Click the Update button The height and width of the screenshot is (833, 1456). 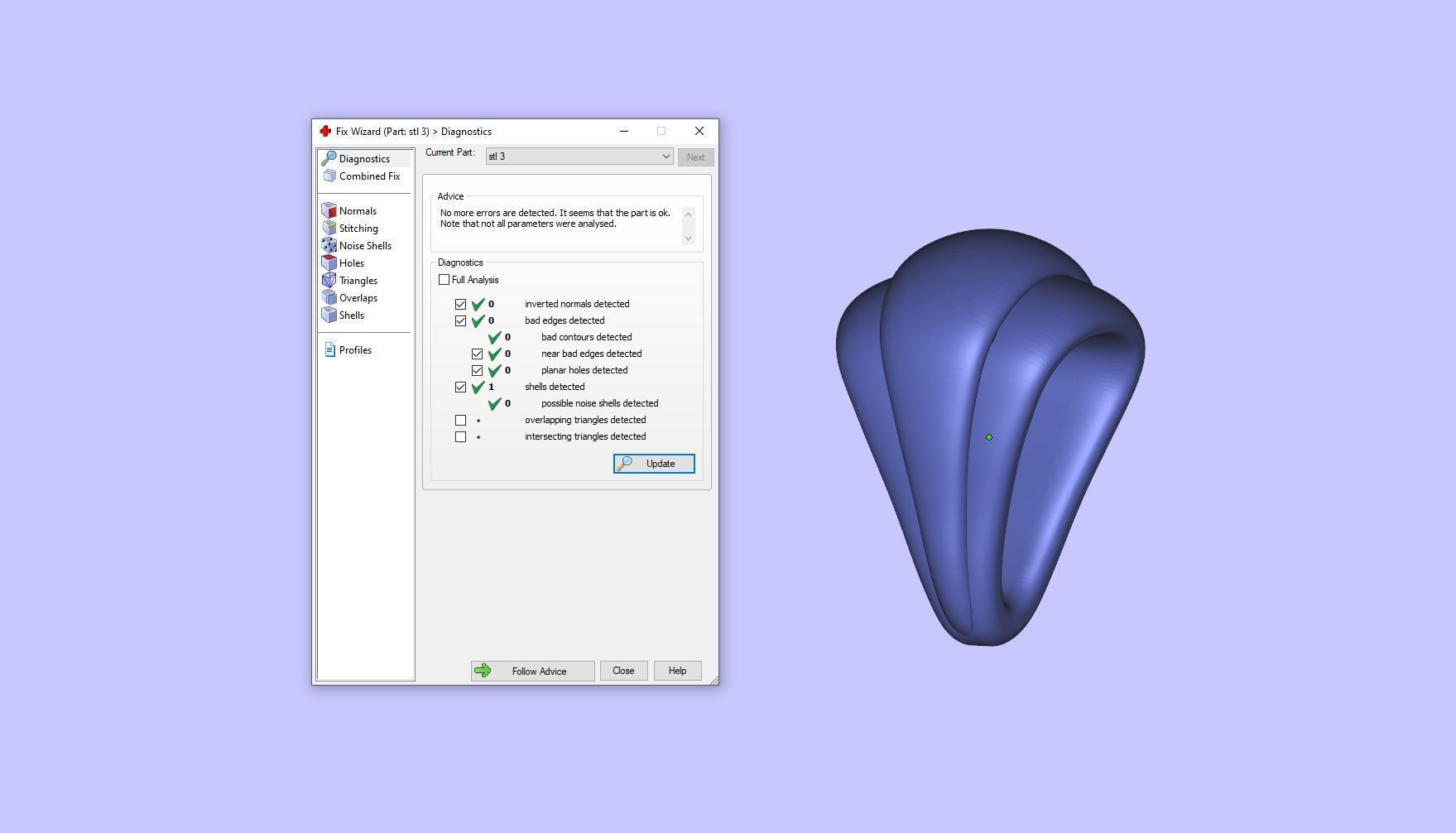[654, 464]
